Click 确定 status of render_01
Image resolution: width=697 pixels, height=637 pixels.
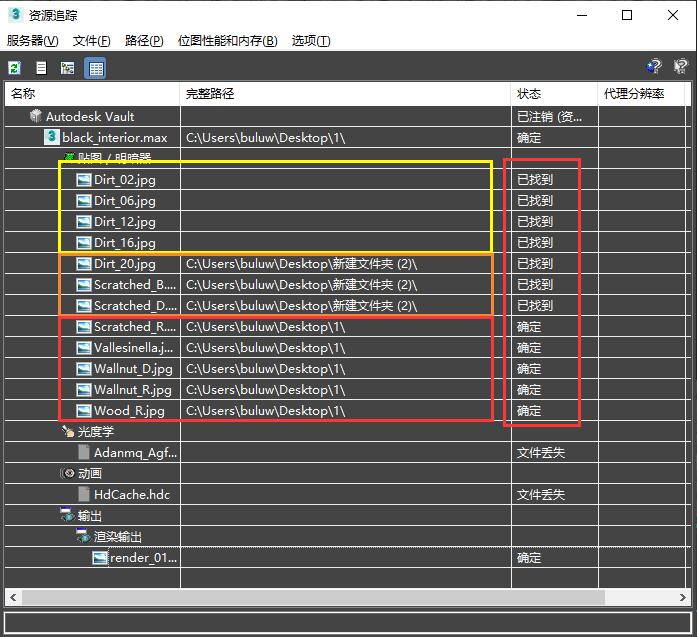coord(529,557)
